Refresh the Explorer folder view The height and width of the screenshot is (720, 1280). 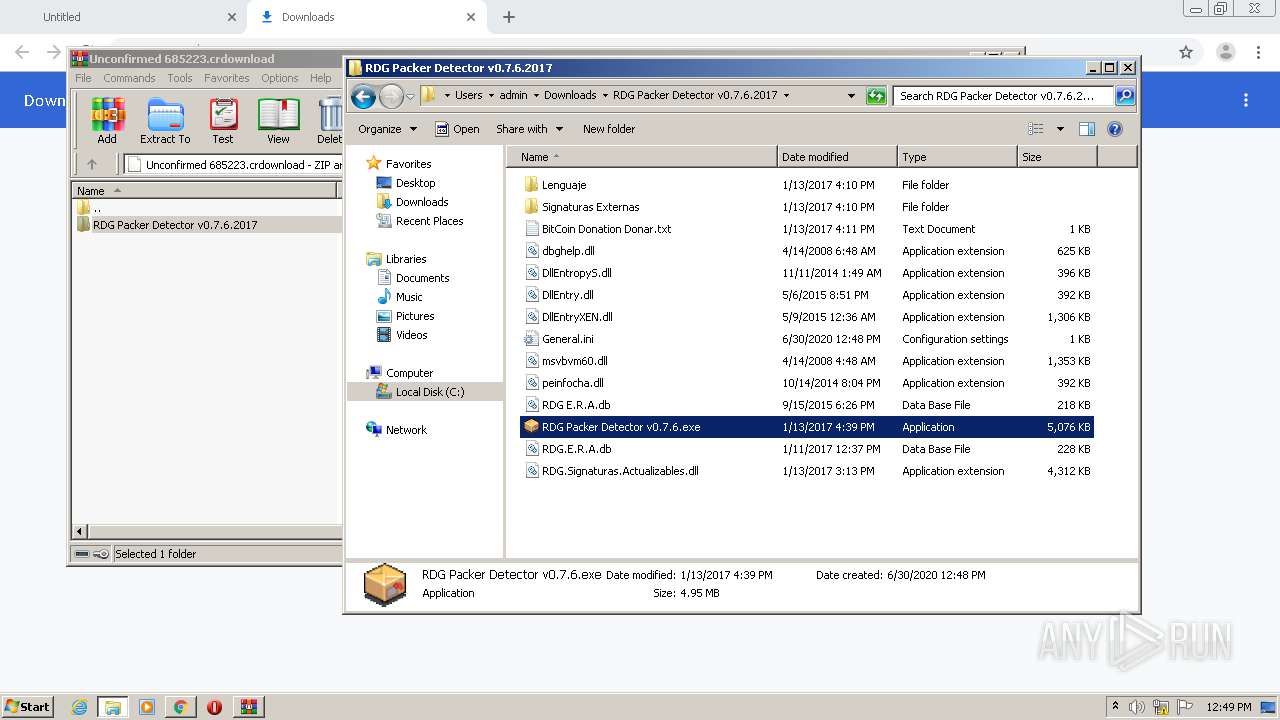pos(876,96)
